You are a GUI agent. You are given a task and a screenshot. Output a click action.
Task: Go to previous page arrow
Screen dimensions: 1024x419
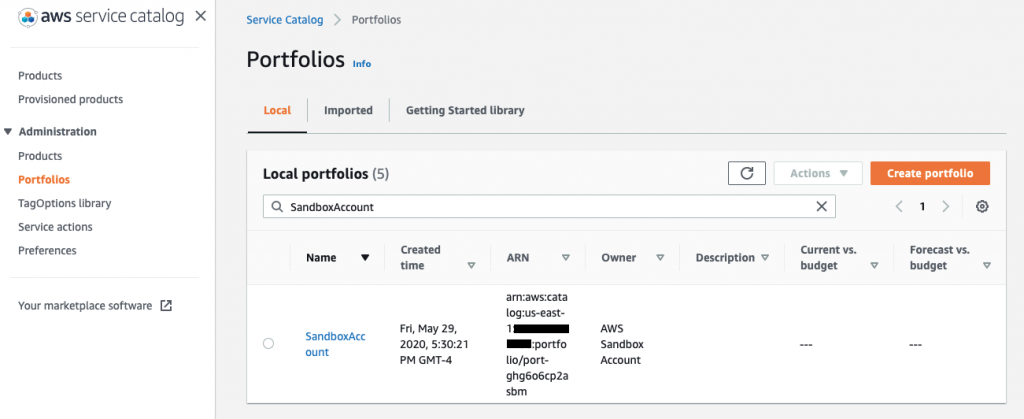899,206
